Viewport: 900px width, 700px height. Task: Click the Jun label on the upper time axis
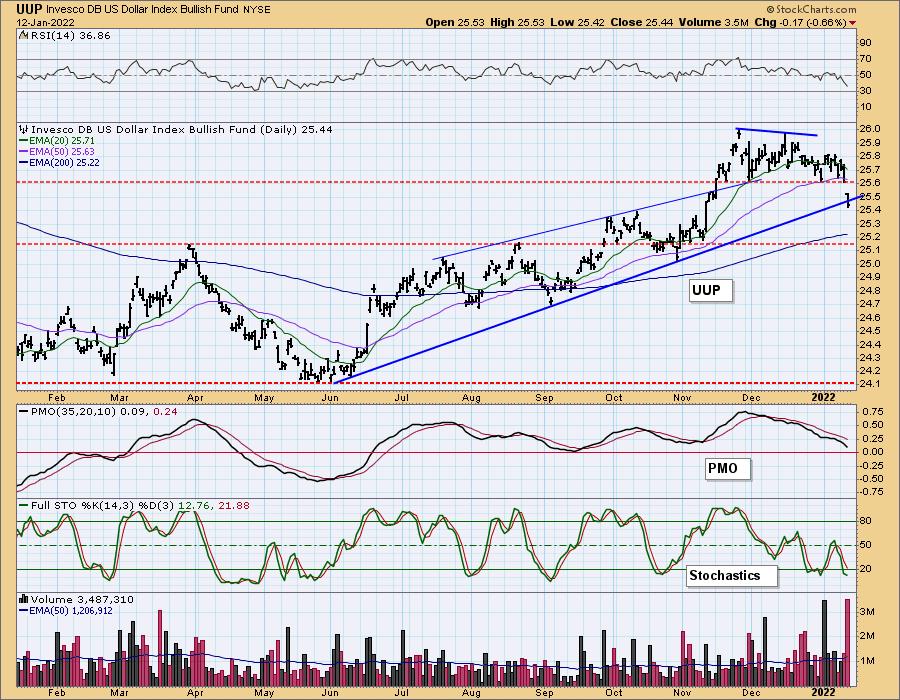click(330, 397)
